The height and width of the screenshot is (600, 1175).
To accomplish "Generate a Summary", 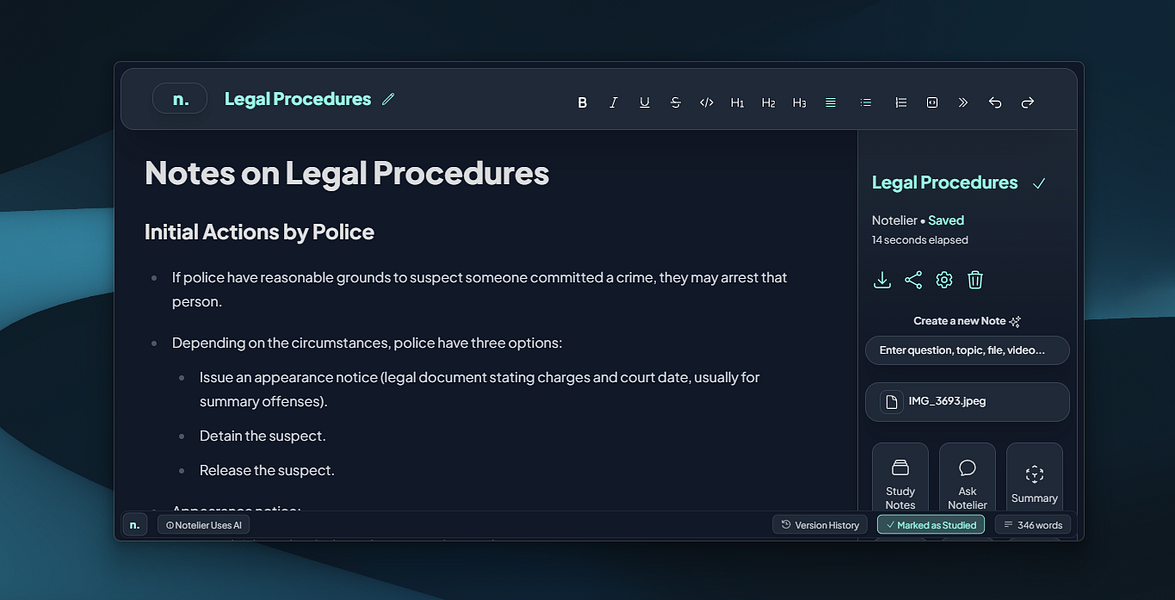I will point(1034,476).
